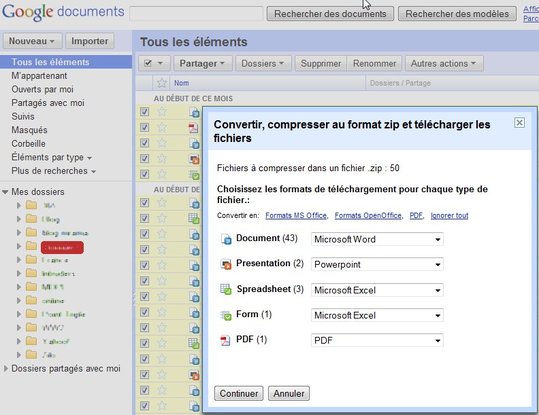Click the red highlighted folder label
The width and height of the screenshot is (539, 415).
(x=62, y=248)
